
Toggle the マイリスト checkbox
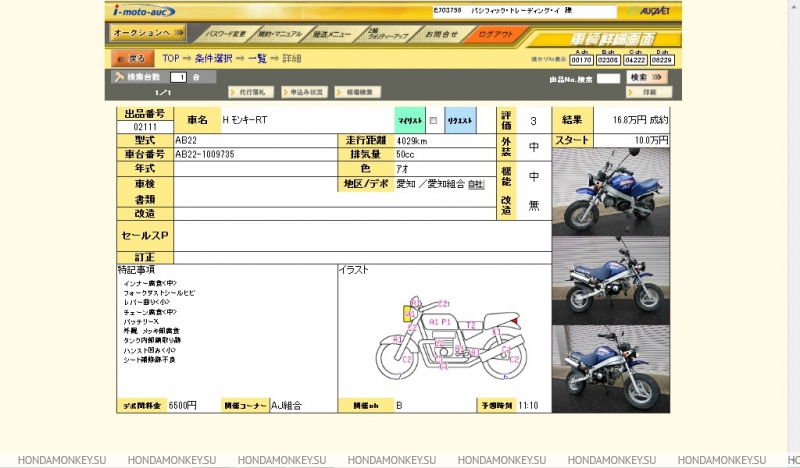pyautogui.click(x=433, y=120)
